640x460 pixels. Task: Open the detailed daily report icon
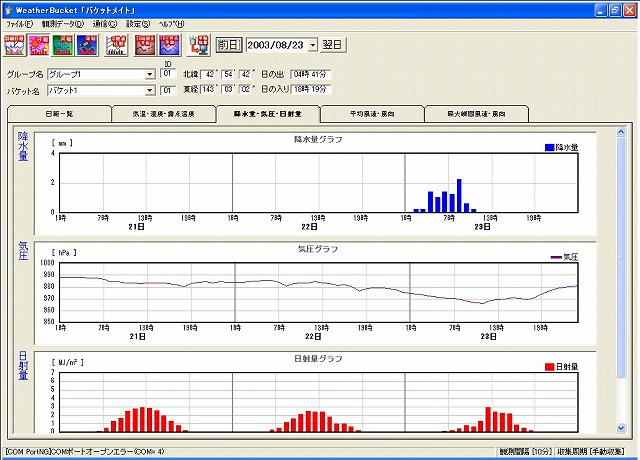[x=14, y=45]
